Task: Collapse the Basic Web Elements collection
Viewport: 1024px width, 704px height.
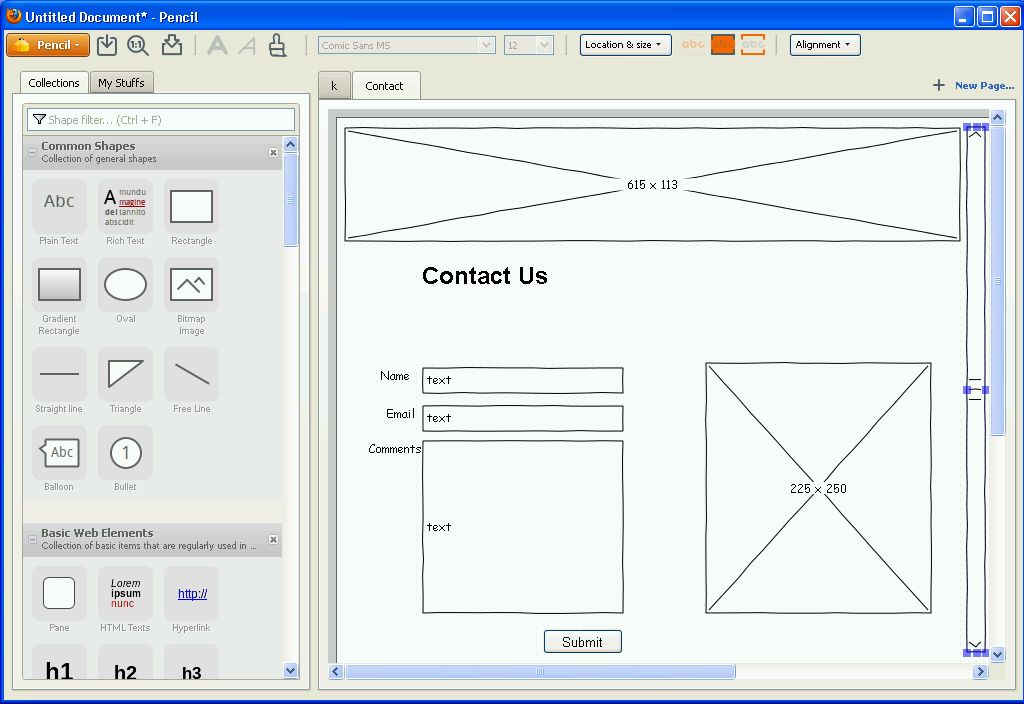Action: [32, 539]
